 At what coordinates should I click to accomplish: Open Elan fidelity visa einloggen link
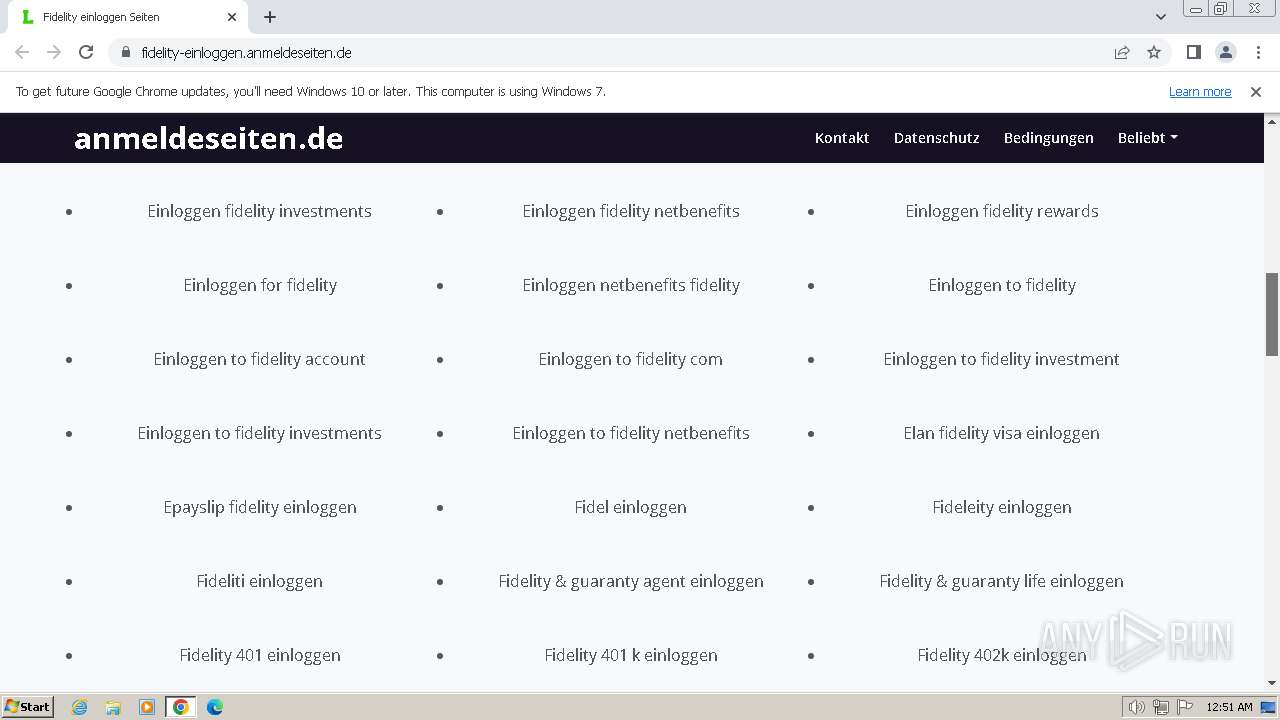point(1002,433)
